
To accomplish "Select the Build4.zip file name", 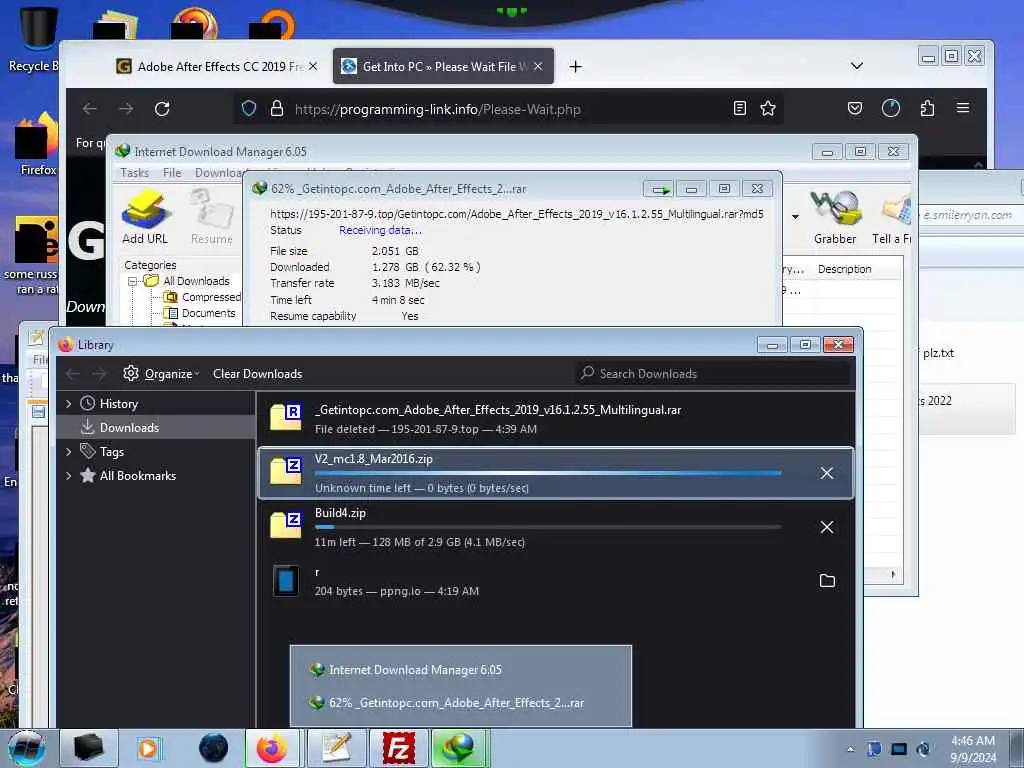I will tap(340, 513).
